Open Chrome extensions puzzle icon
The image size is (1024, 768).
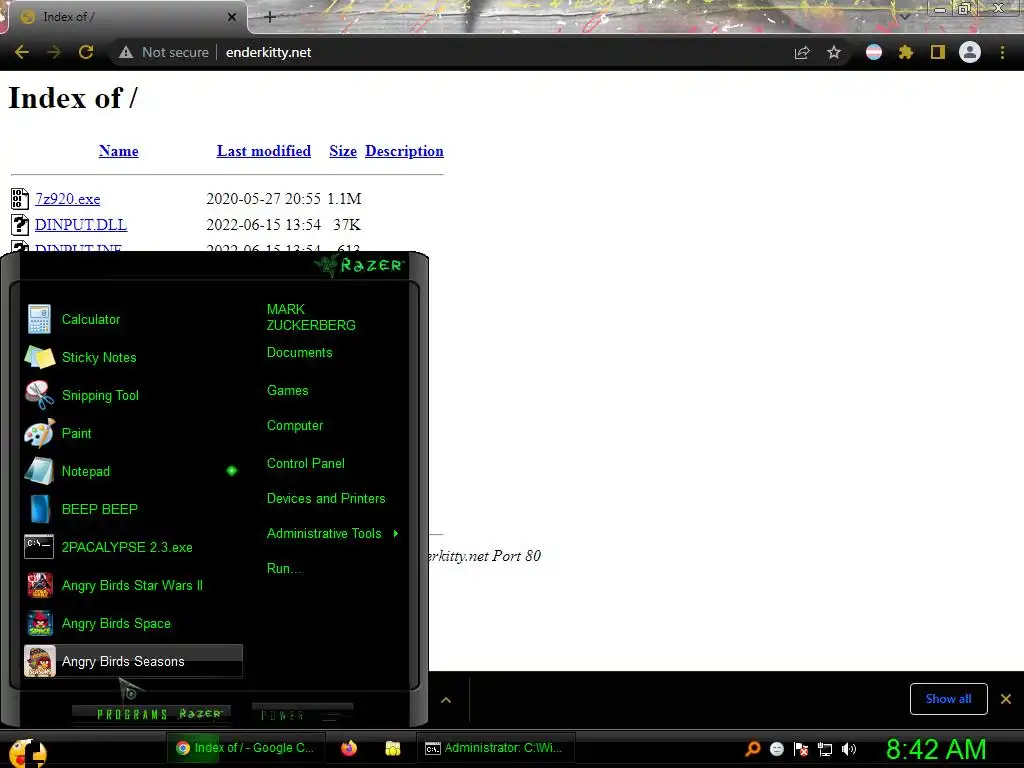906,52
